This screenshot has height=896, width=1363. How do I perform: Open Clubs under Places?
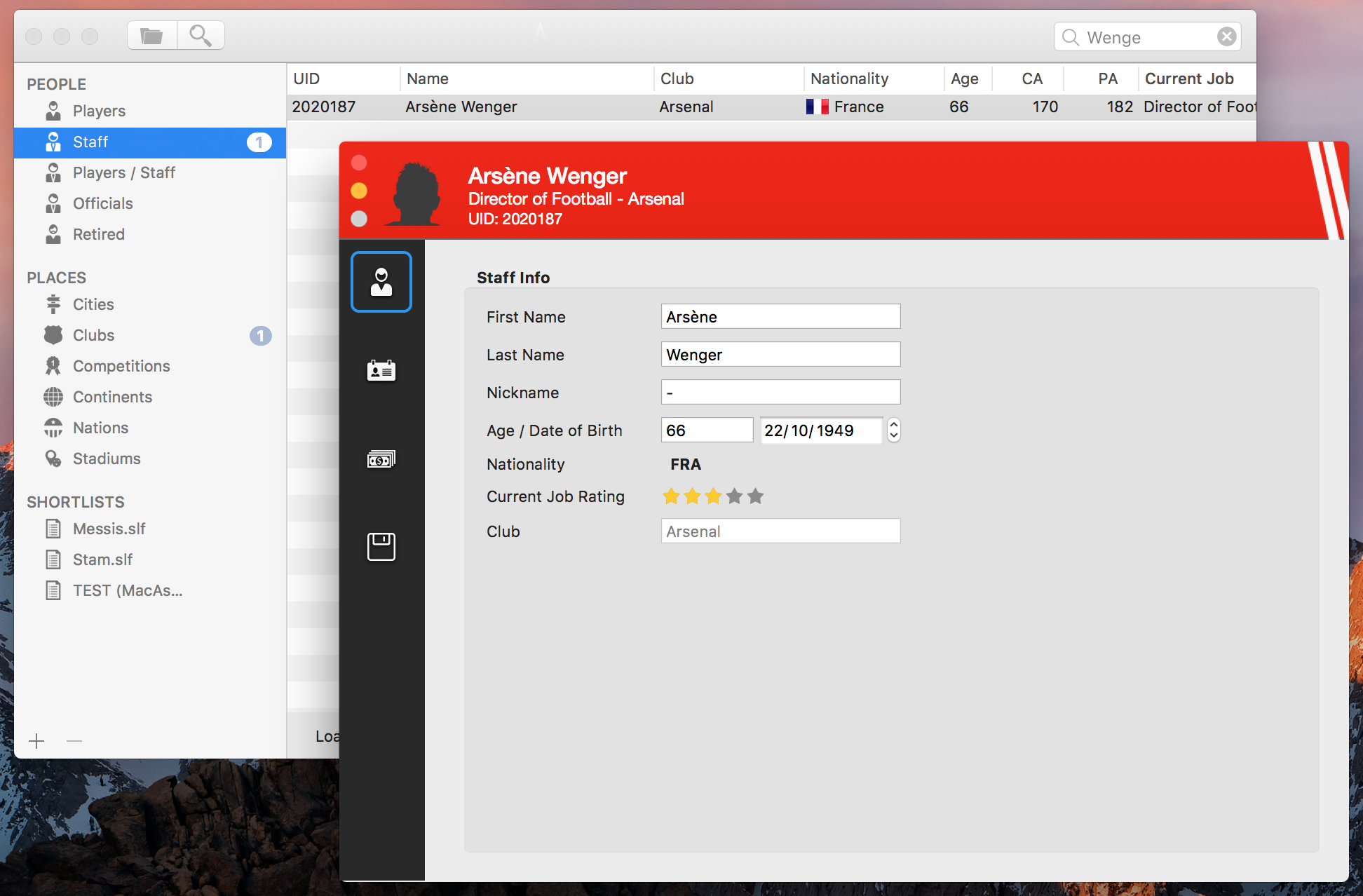[150, 335]
